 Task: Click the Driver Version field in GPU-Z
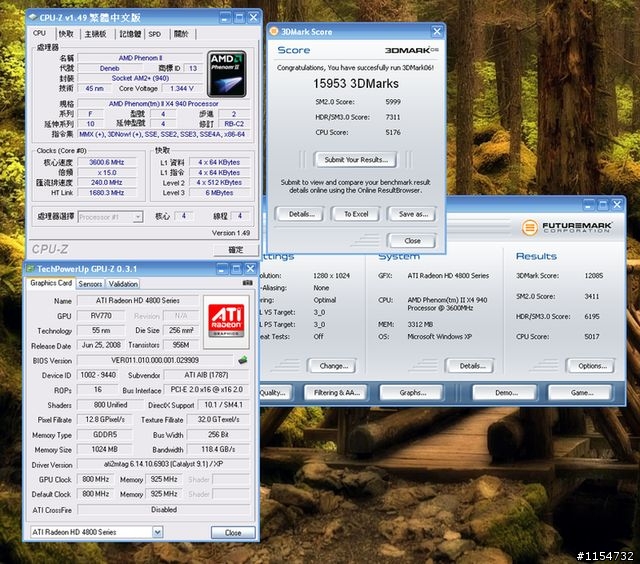pos(163,464)
